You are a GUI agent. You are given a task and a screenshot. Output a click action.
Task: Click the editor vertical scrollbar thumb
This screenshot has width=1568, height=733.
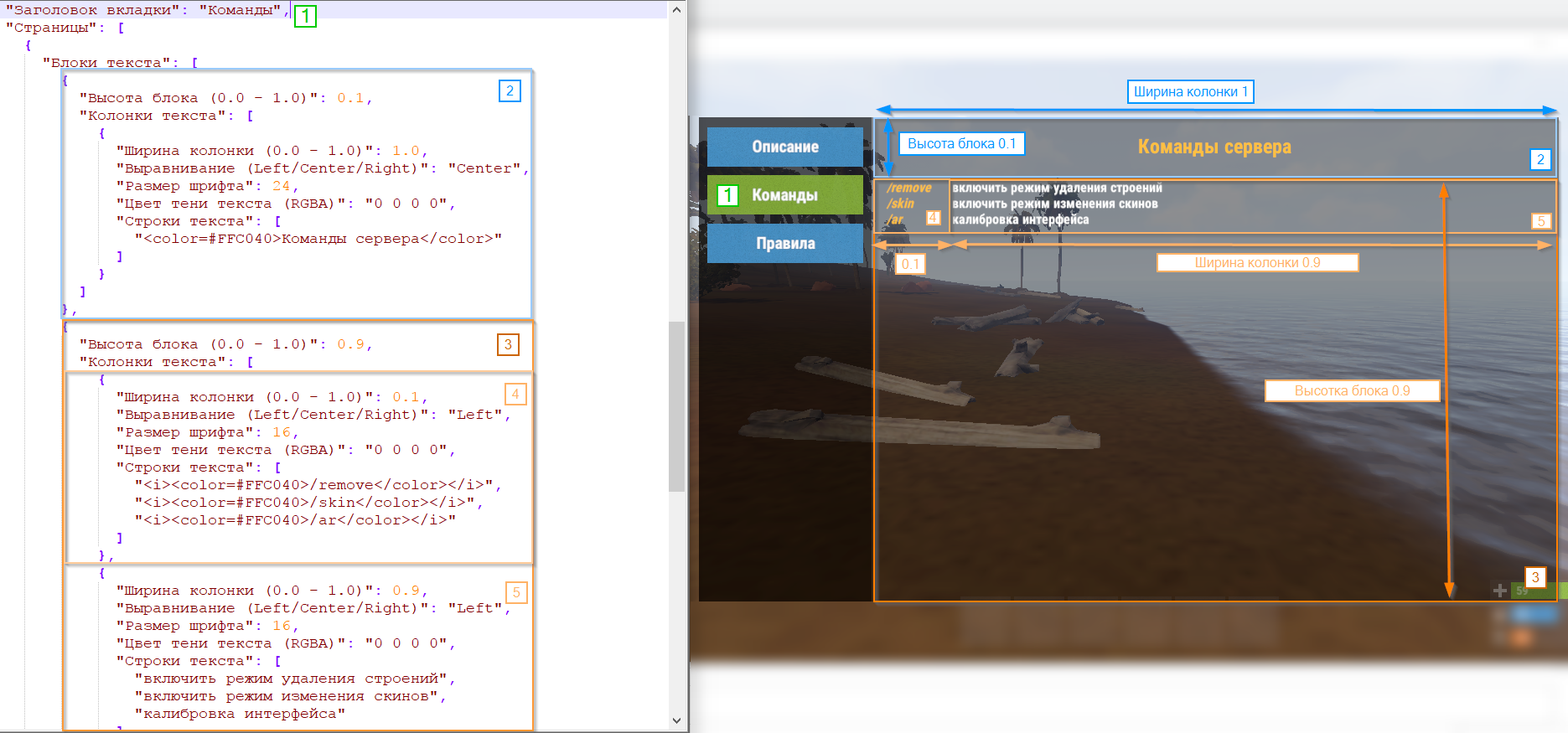point(676,406)
